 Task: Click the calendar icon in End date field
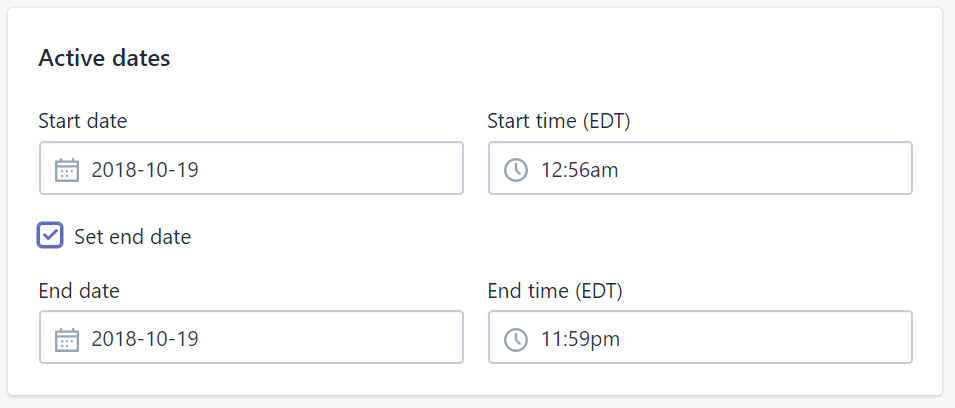[x=67, y=339]
